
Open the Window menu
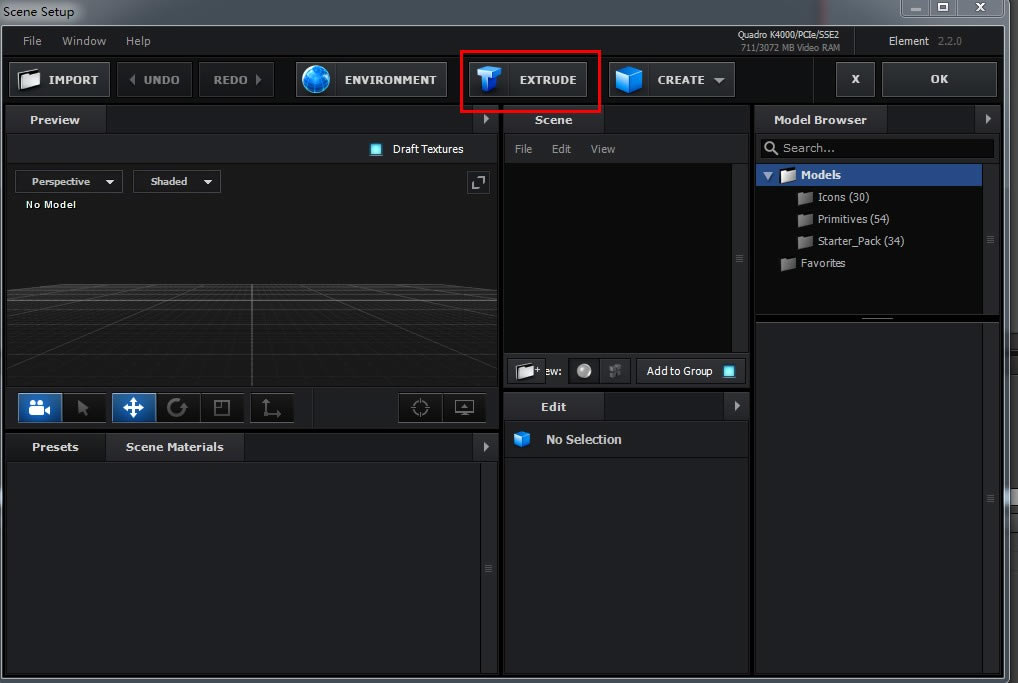click(84, 41)
